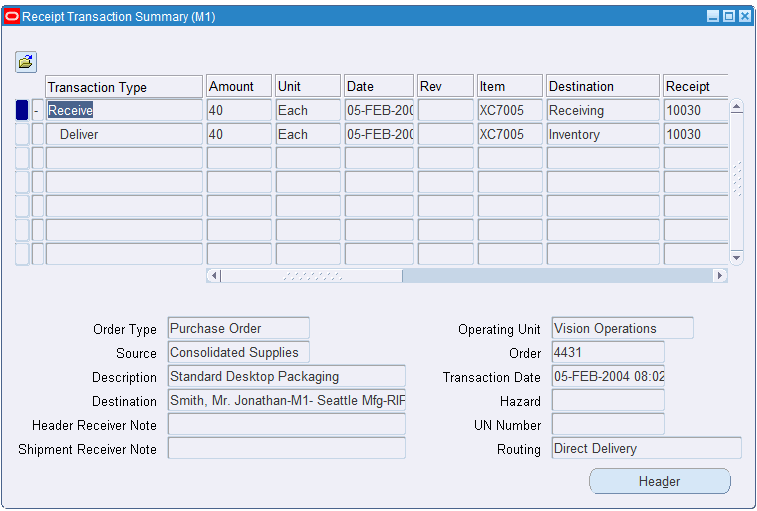757x511 pixels.
Task: Click the Inventory destination cell
Action: tap(603, 134)
